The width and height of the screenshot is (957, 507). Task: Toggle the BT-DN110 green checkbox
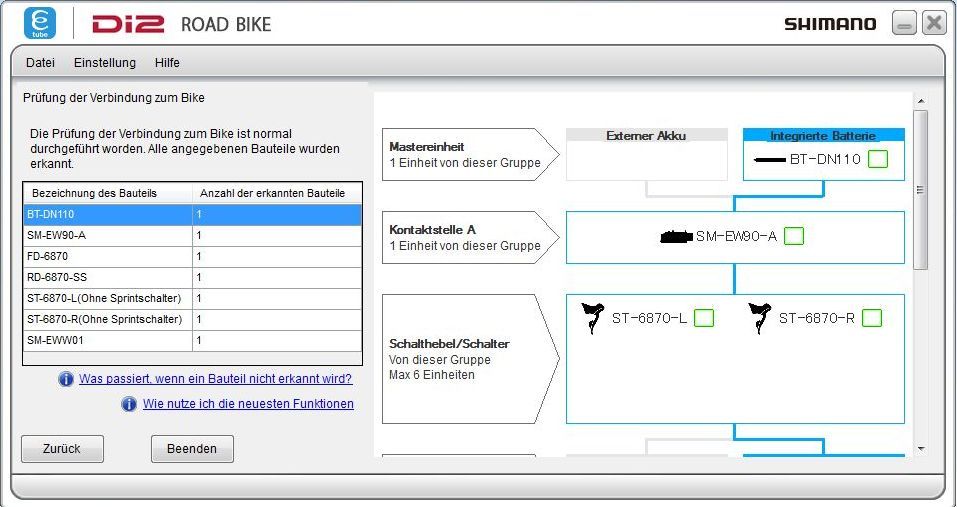pyautogui.click(x=878, y=159)
